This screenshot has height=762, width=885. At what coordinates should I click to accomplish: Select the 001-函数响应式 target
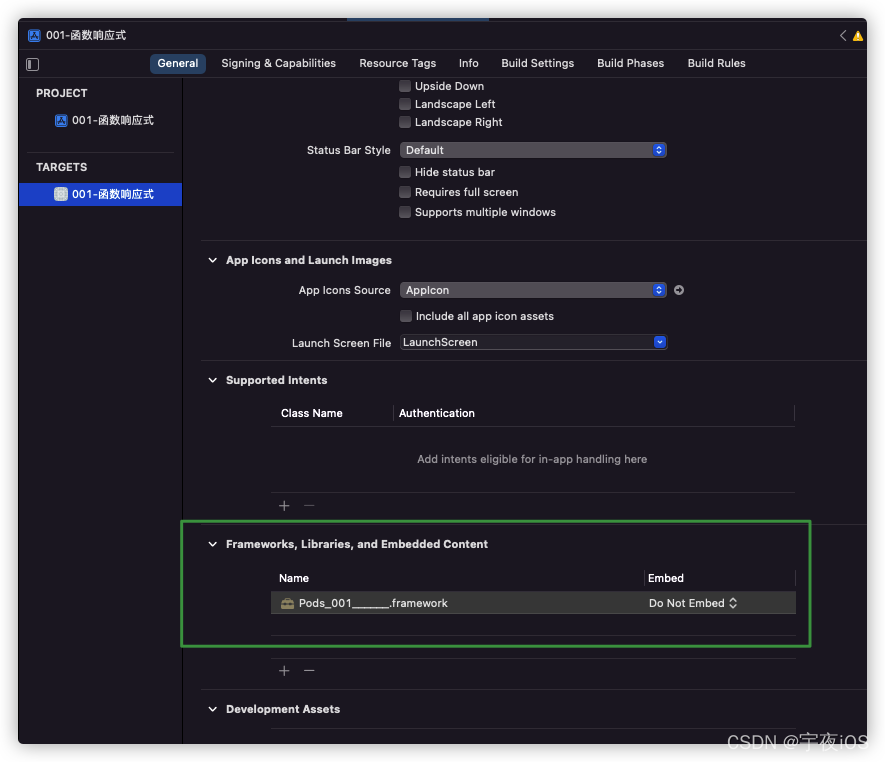click(x=100, y=194)
